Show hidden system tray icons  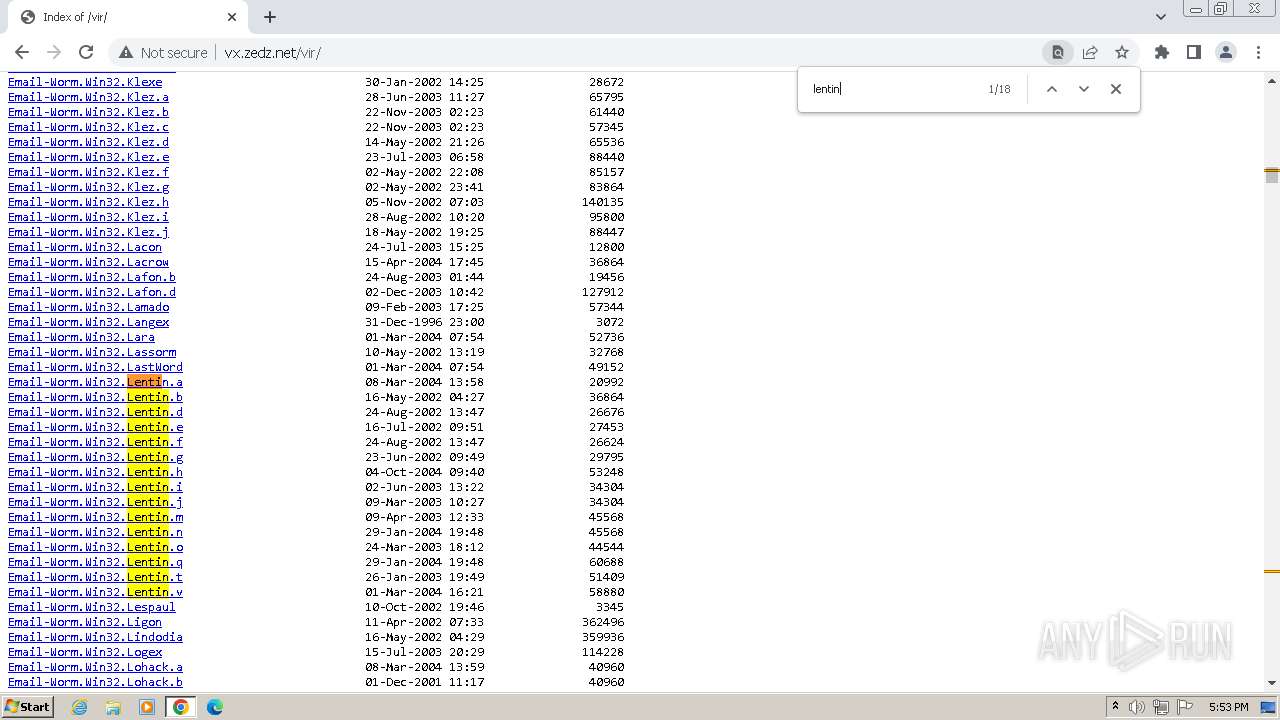coord(1116,707)
